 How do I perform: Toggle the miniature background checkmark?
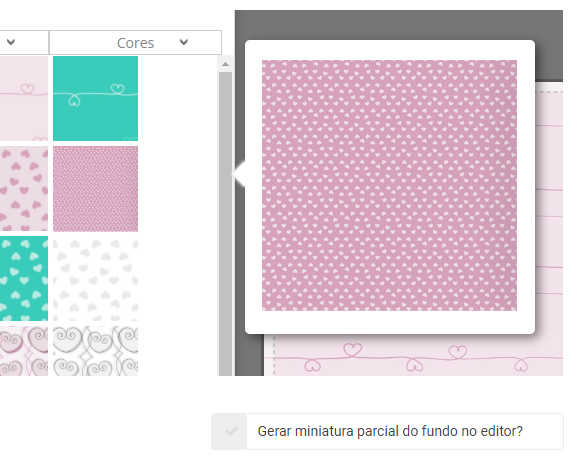[x=229, y=431]
